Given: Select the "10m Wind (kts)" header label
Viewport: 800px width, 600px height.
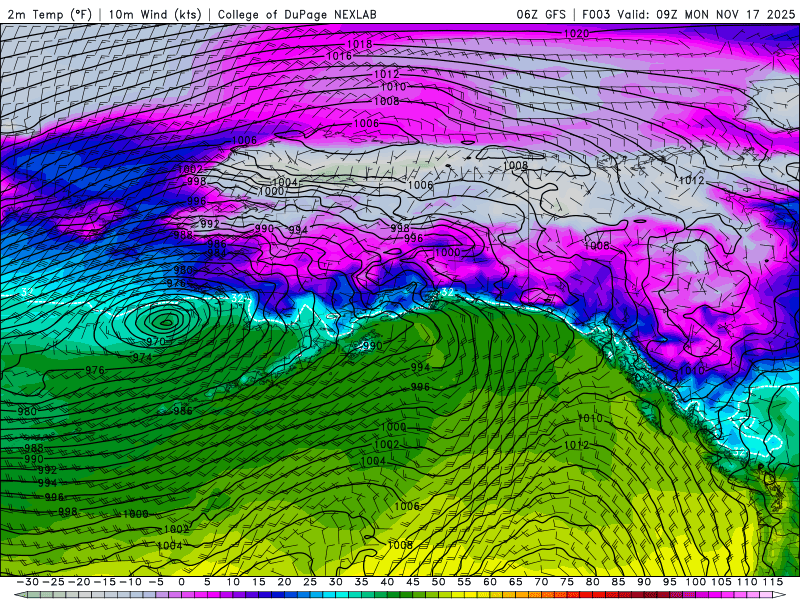Looking at the screenshot, I should pyautogui.click(x=155, y=14).
